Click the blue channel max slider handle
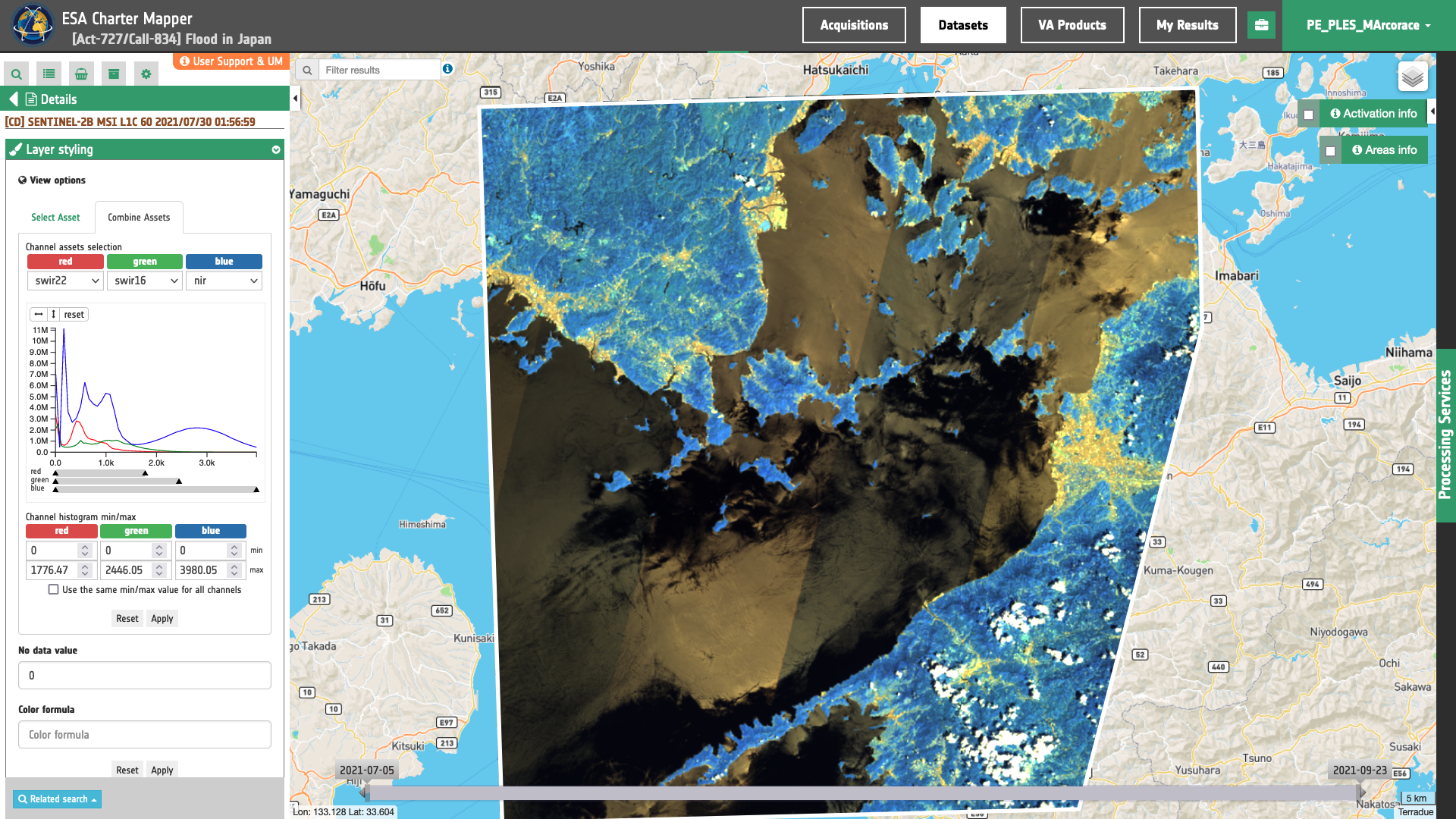This screenshot has height=819, width=1456. 256,490
